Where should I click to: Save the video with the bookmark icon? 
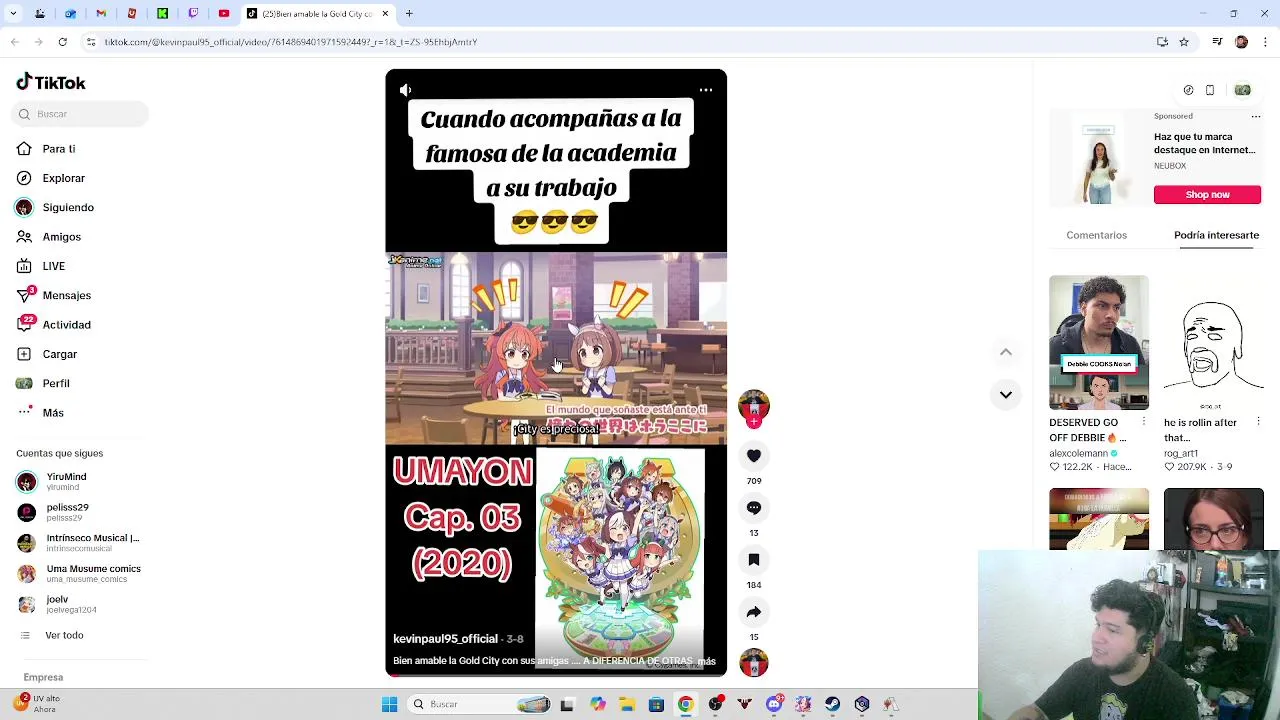click(754, 560)
